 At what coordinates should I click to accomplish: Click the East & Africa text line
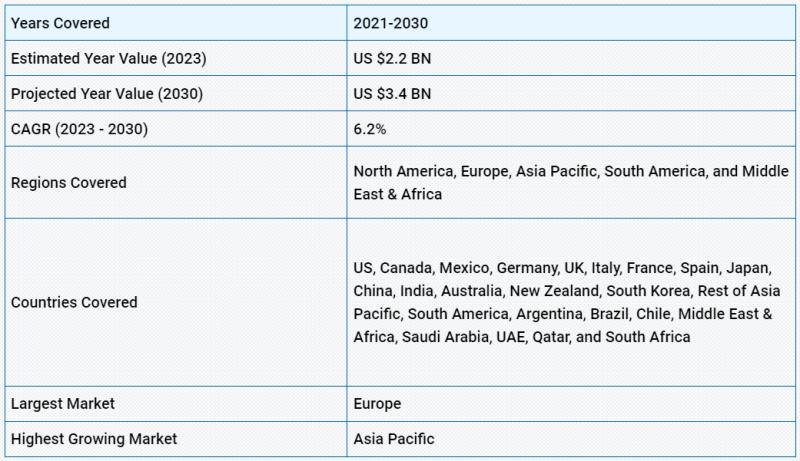[x=397, y=194]
